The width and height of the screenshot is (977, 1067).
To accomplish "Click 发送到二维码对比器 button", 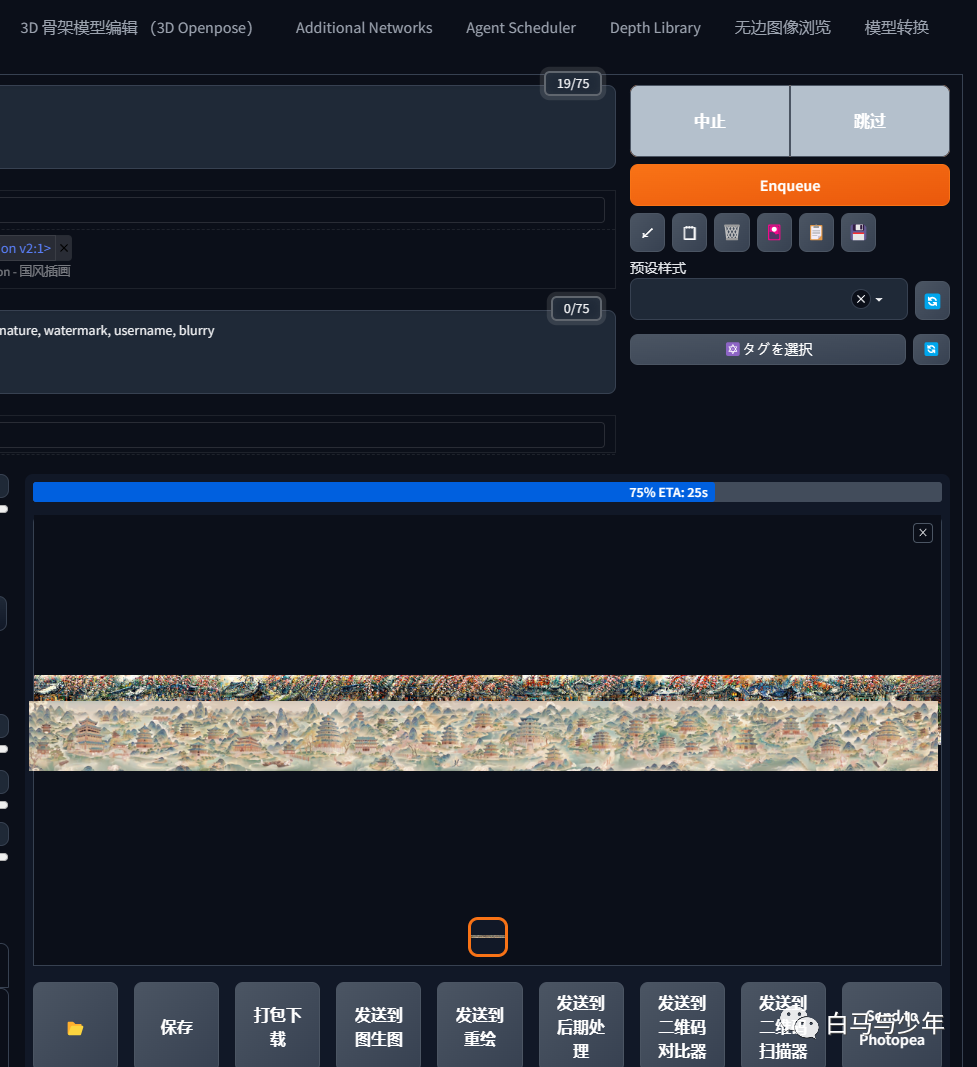I will (682, 1027).
